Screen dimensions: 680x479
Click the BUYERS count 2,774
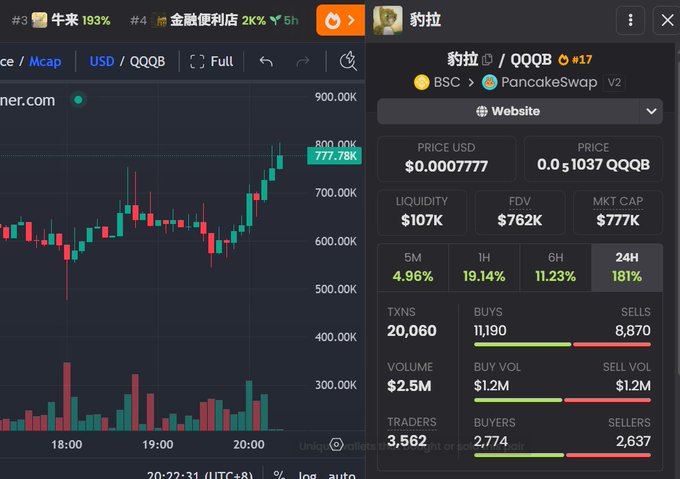point(490,441)
